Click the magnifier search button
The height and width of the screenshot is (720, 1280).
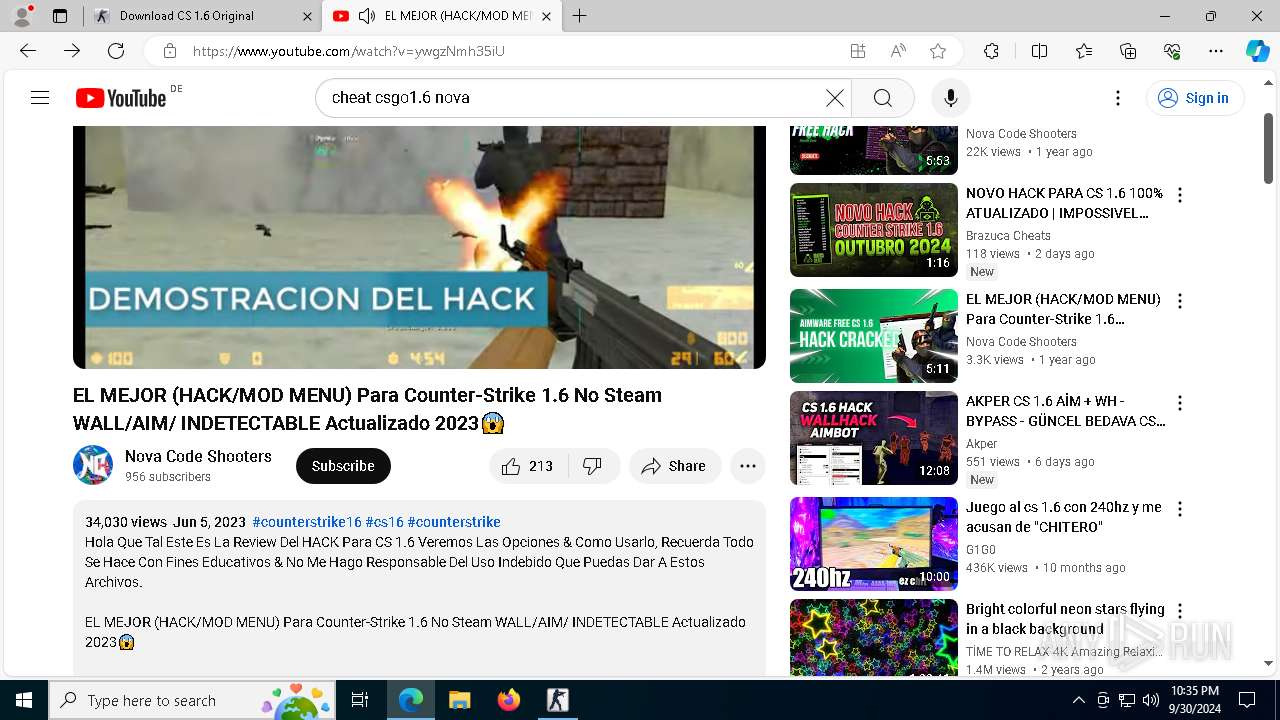point(882,98)
